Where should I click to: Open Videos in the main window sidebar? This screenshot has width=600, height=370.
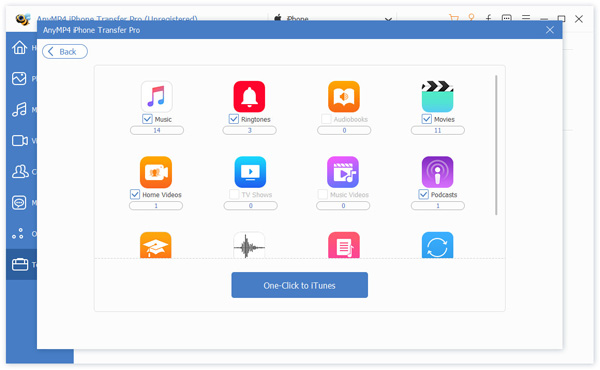[x=22, y=140]
